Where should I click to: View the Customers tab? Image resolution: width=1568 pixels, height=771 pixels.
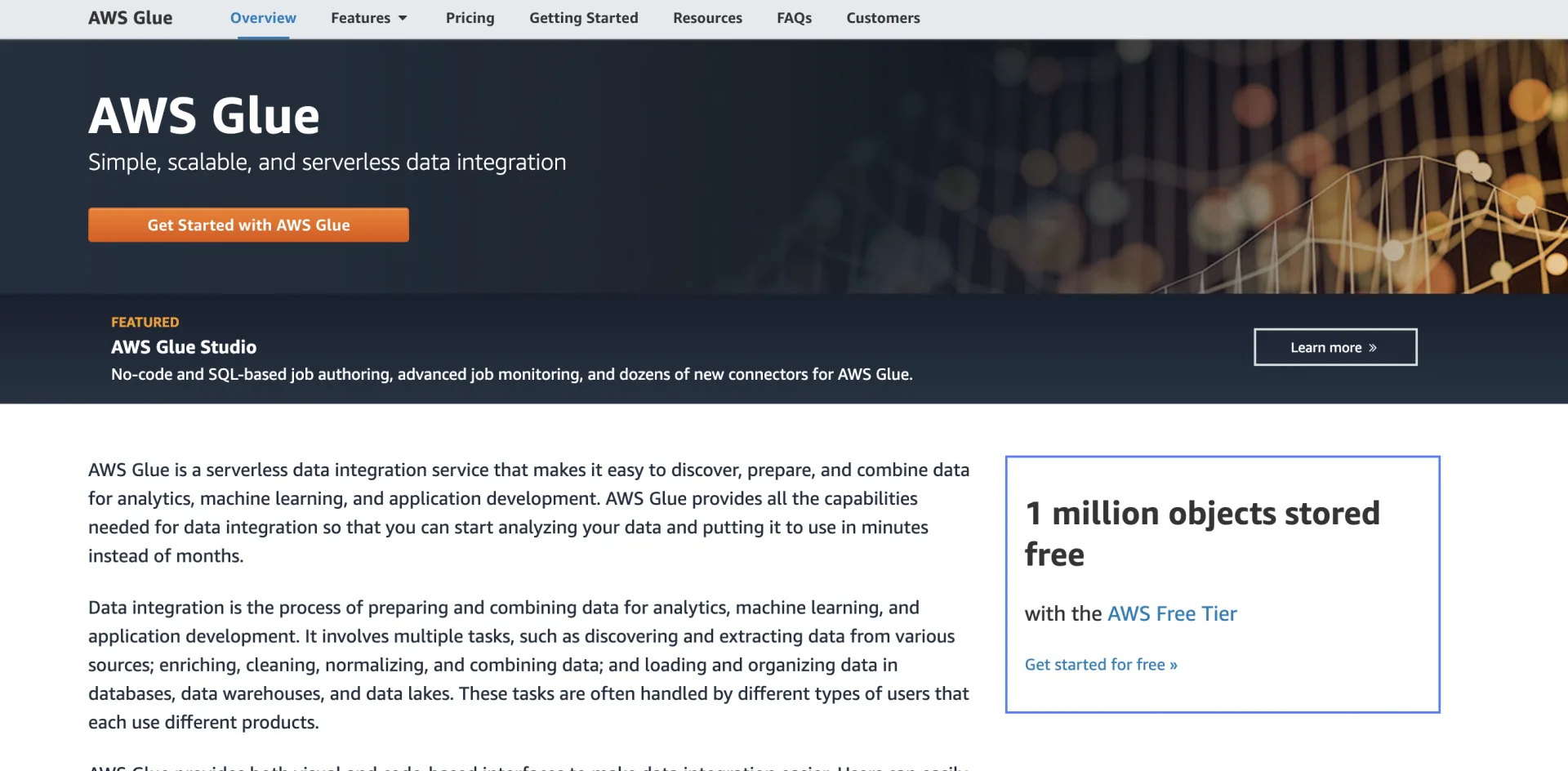884,18
